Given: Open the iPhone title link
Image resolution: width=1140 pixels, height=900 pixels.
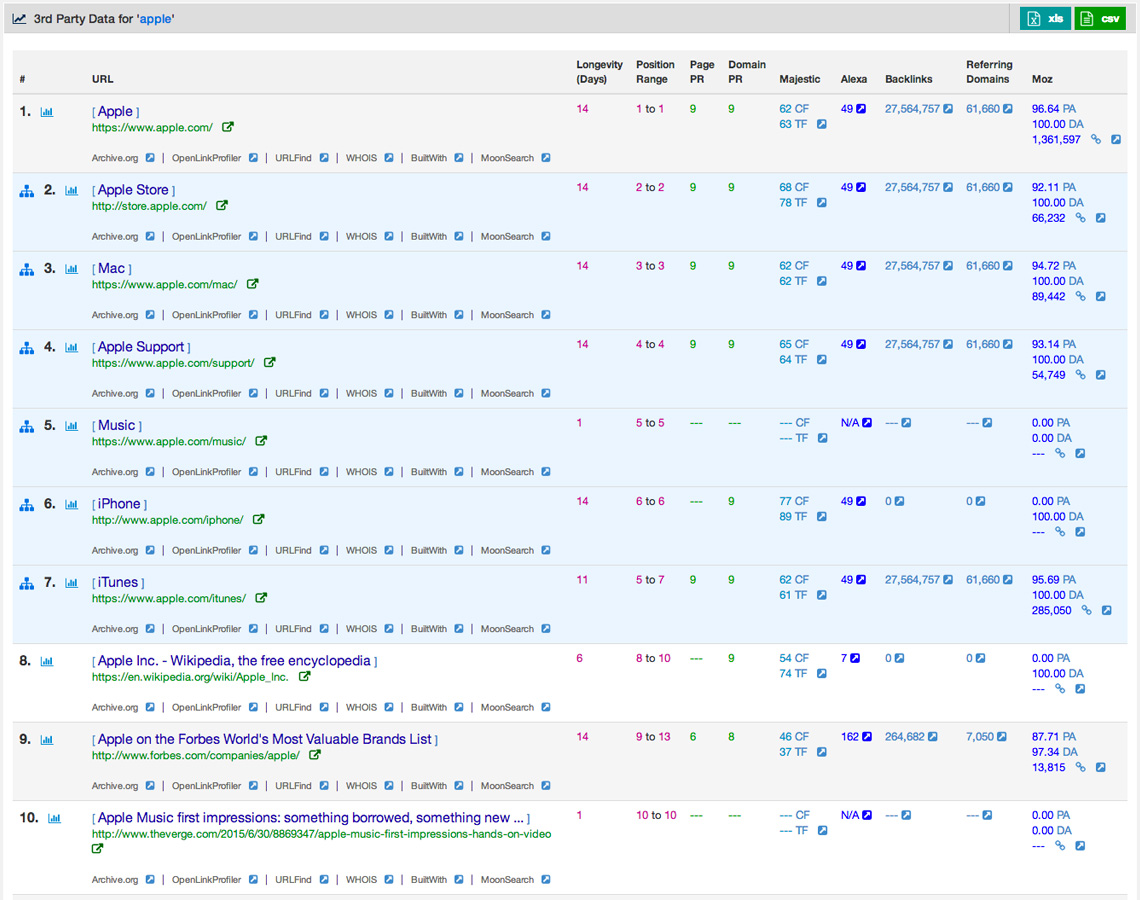Looking at the screenshot, I should click(x=119, y=504).
